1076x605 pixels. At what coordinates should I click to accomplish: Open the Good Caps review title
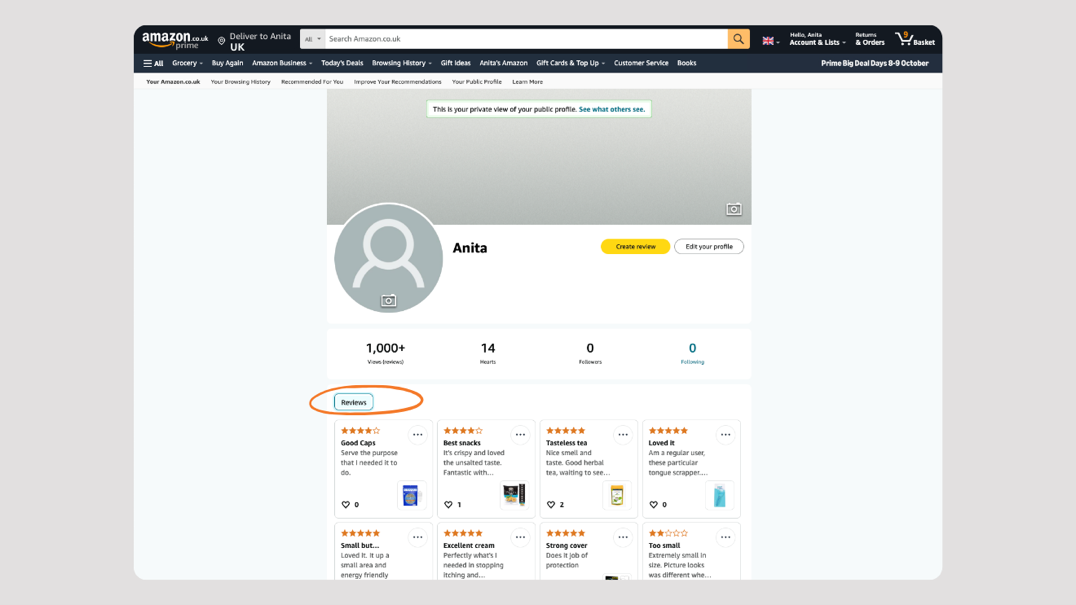pyautogui.click(x=358, y=443)
